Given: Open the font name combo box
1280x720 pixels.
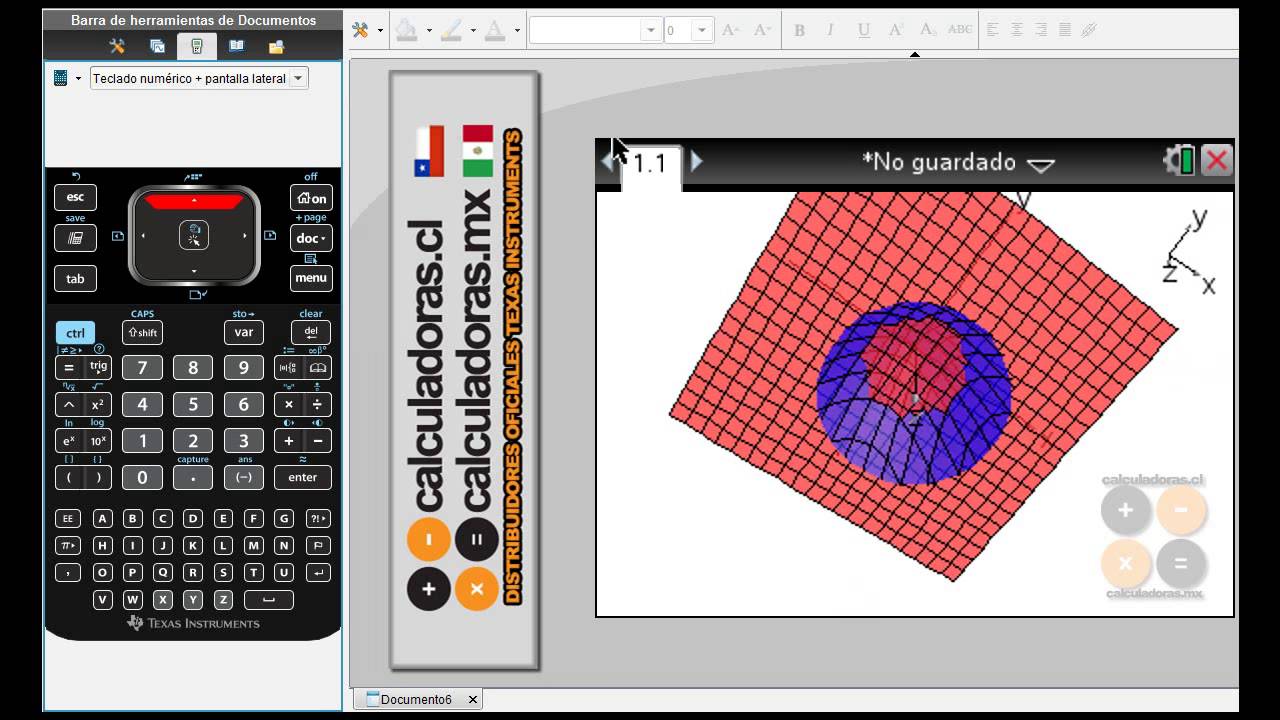Looking at the screenshot, I should [x=595, y=30].
